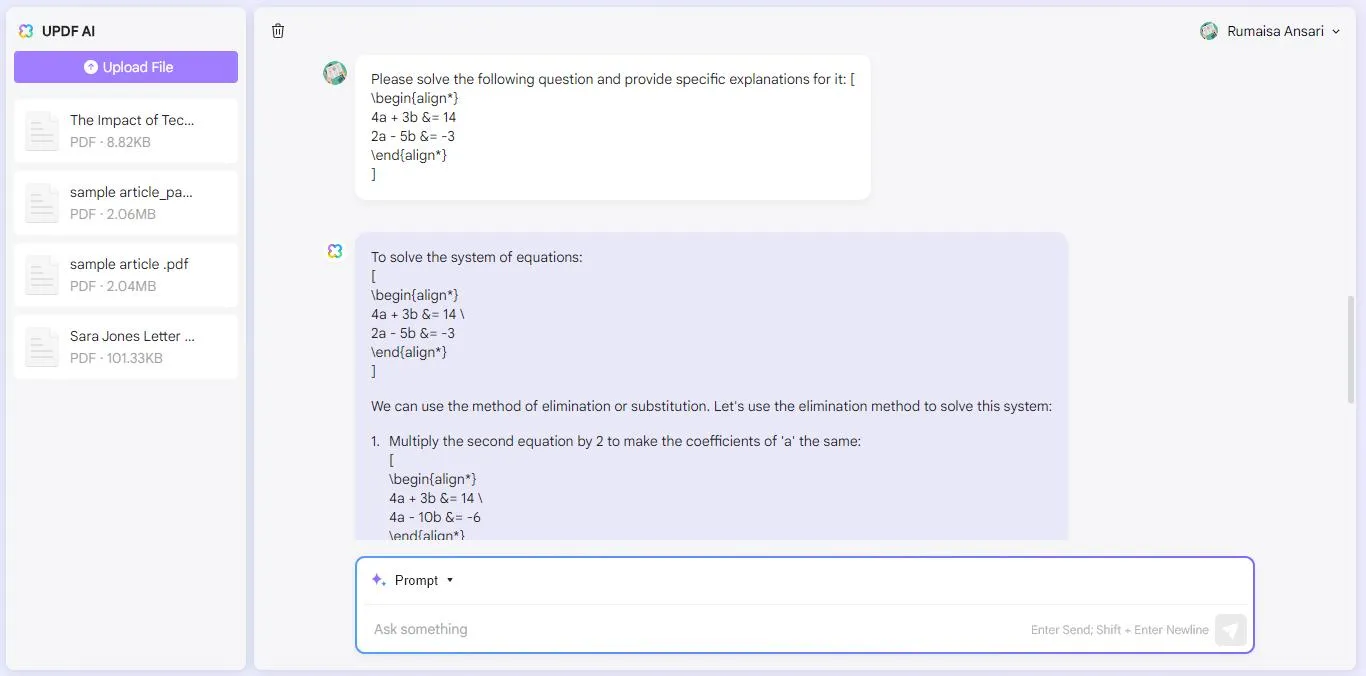Open sample article_pa... PDF file
This screenshot has width=1366, height=676.
(x=126, y=203)
